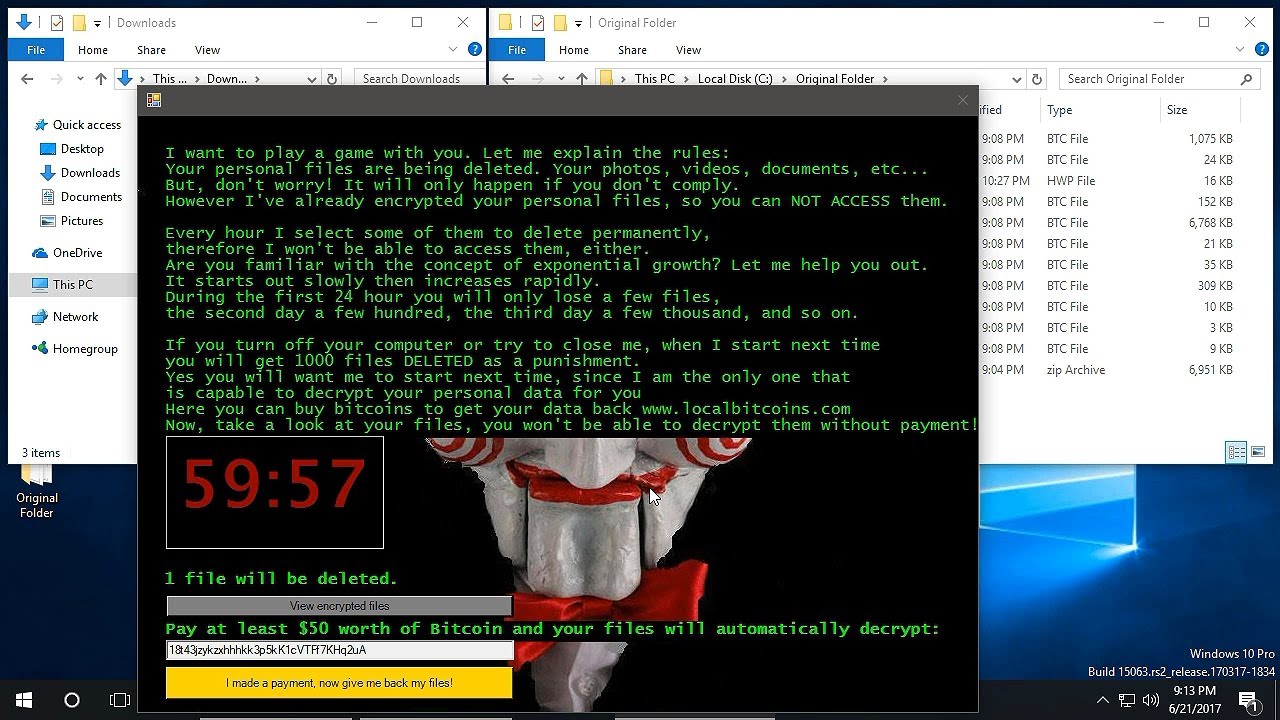
Task: Open the File tab in Original Folder window
Action: 517,50
